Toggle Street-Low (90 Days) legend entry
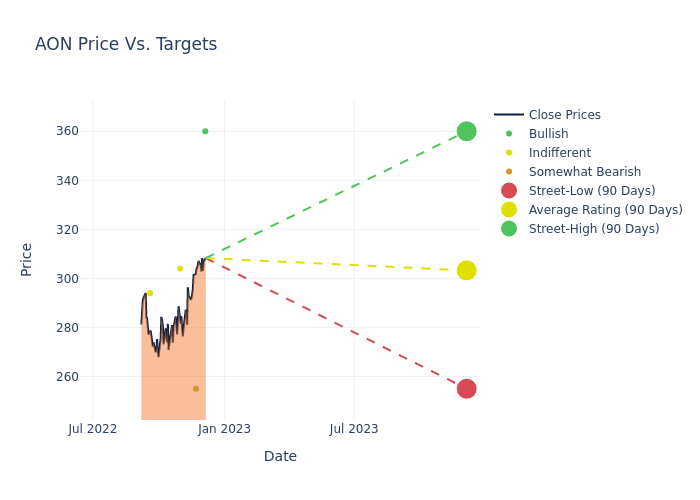Image resolution: width=700 pixels, height=500 pixels. 591,191
